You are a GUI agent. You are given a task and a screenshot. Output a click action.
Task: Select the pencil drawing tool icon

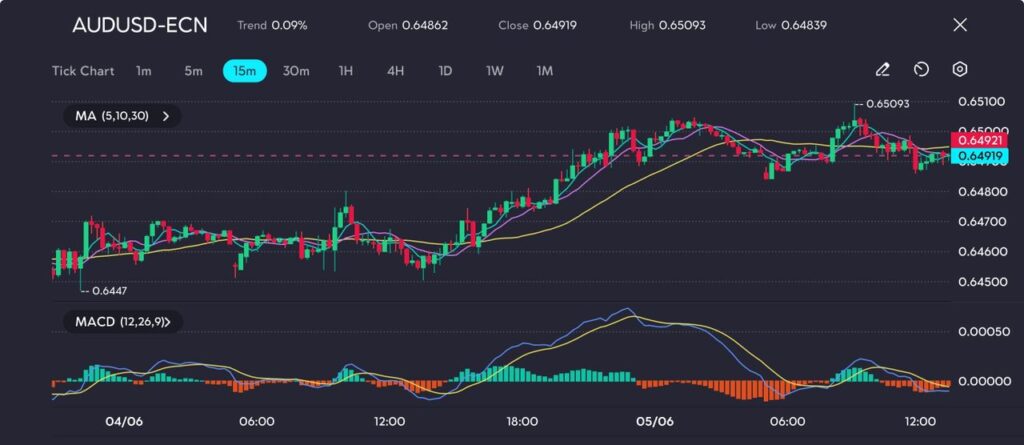tap(882, 70)
